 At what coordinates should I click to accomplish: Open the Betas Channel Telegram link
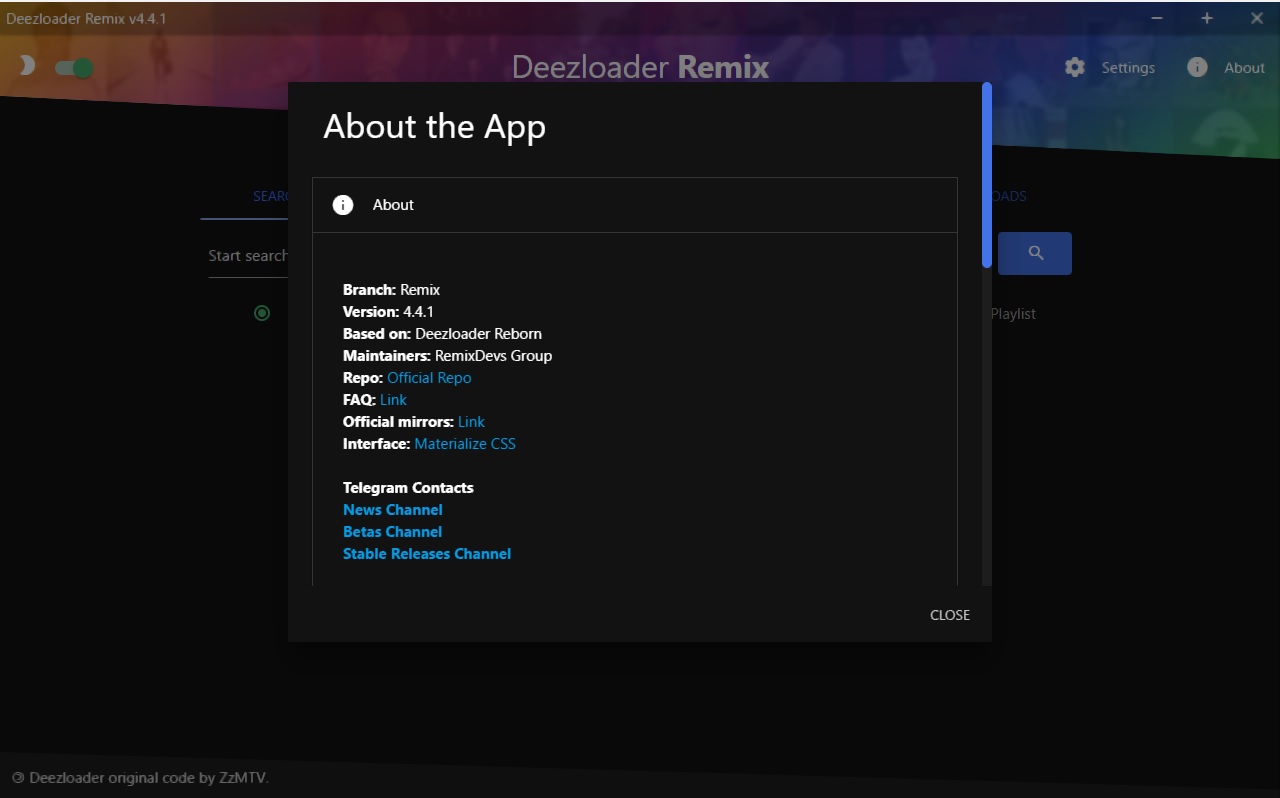pyautogui.click(x=392, y=532)
